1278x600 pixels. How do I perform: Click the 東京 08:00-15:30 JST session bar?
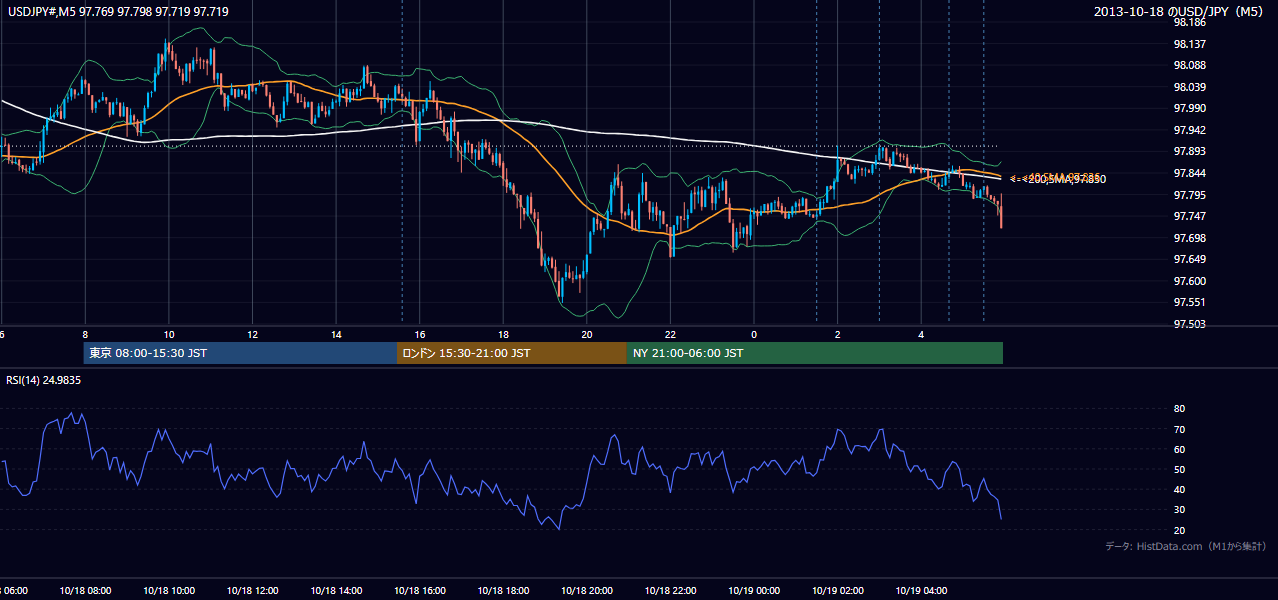click(240, 353)
